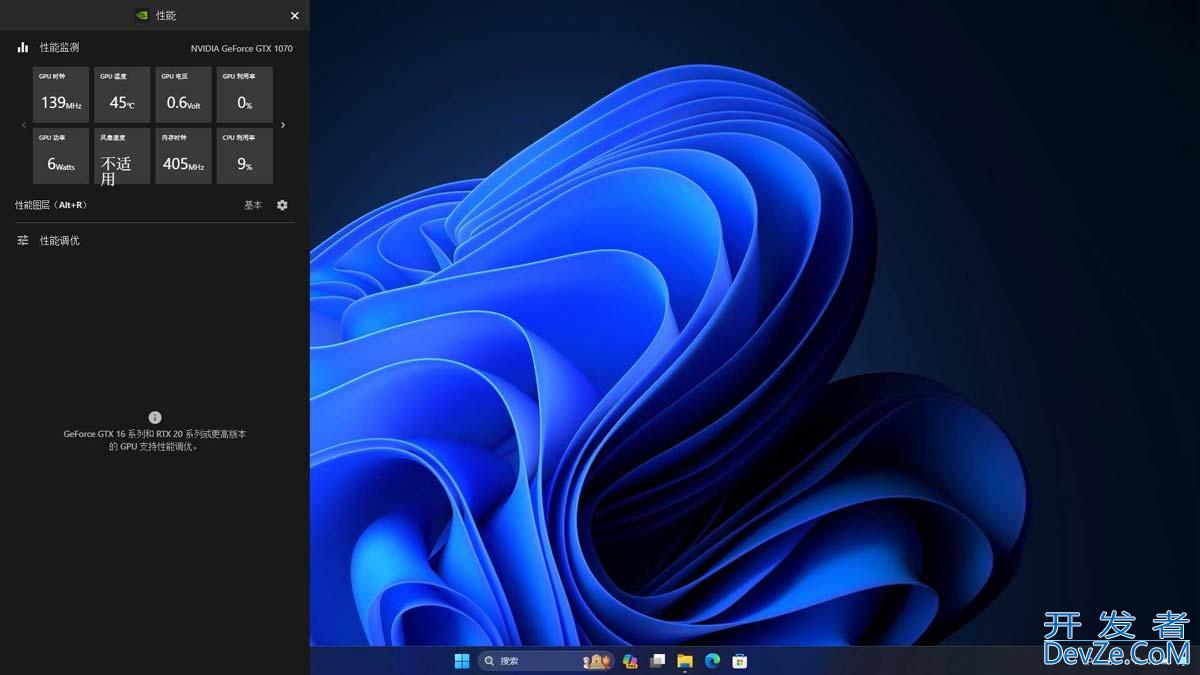This screenshot has height=675, width=1200.
Task: Select the GPU 时钟 139MHz tile
Action: [x=61, y=95]
